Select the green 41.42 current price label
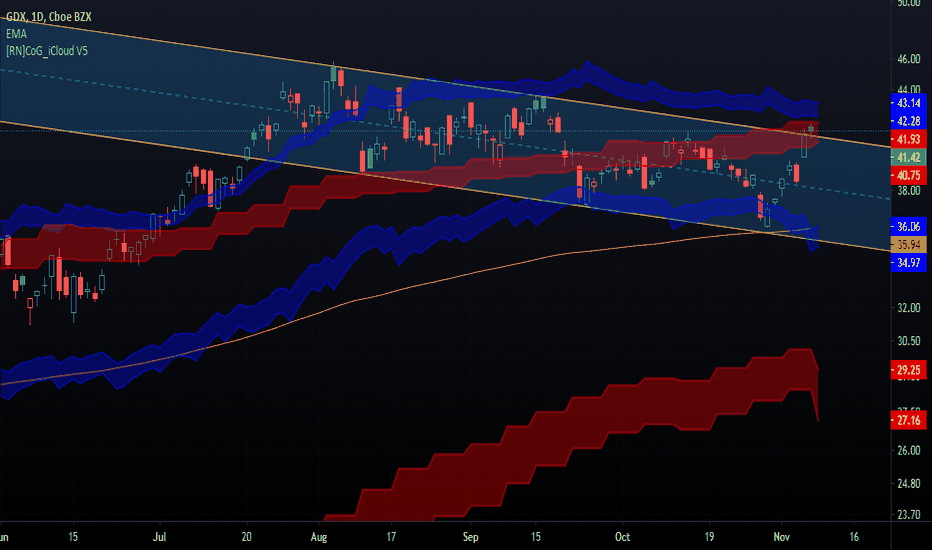This screenshot has width=932, height=550. click(908, 158)
